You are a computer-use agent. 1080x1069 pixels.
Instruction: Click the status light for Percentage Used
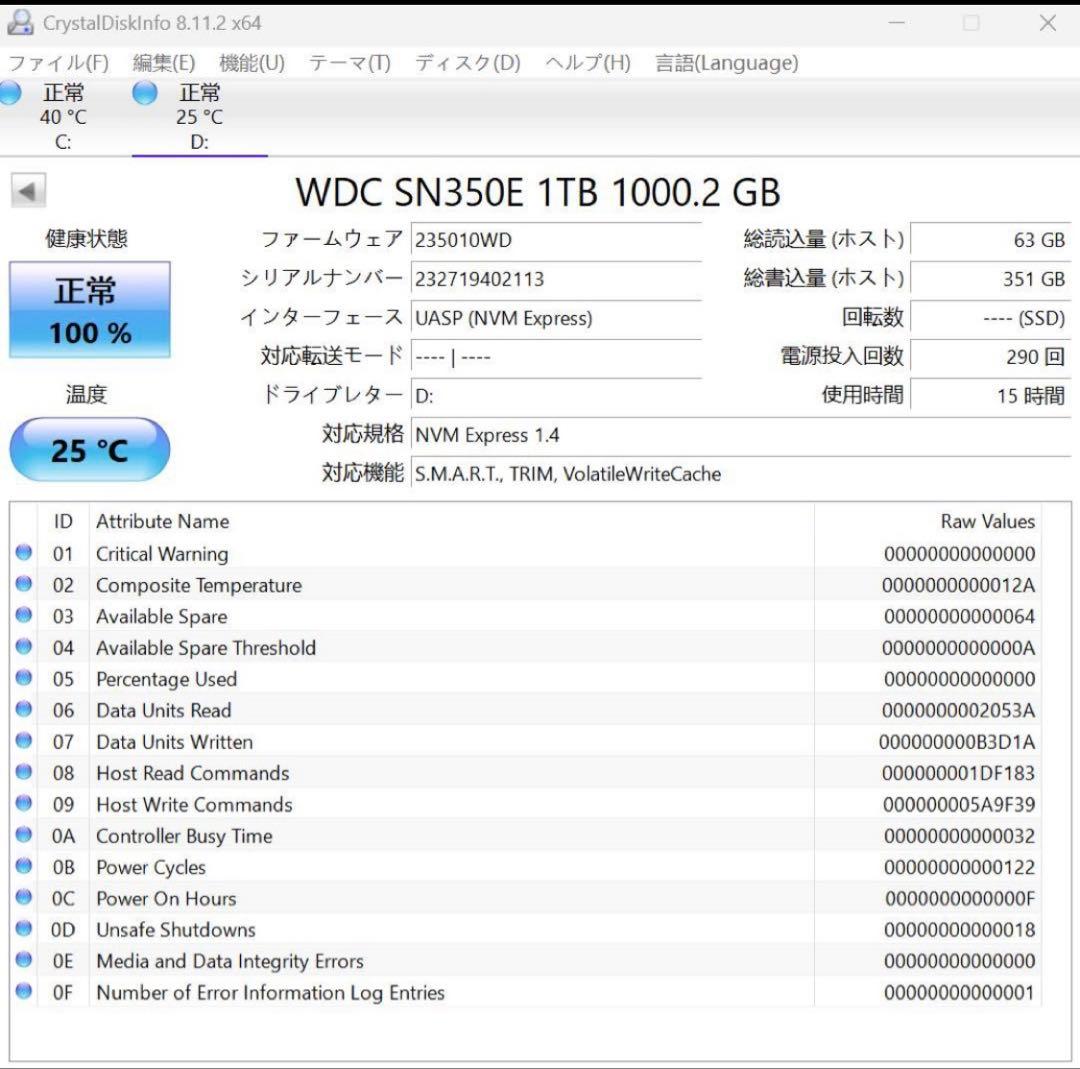[22, 679]
